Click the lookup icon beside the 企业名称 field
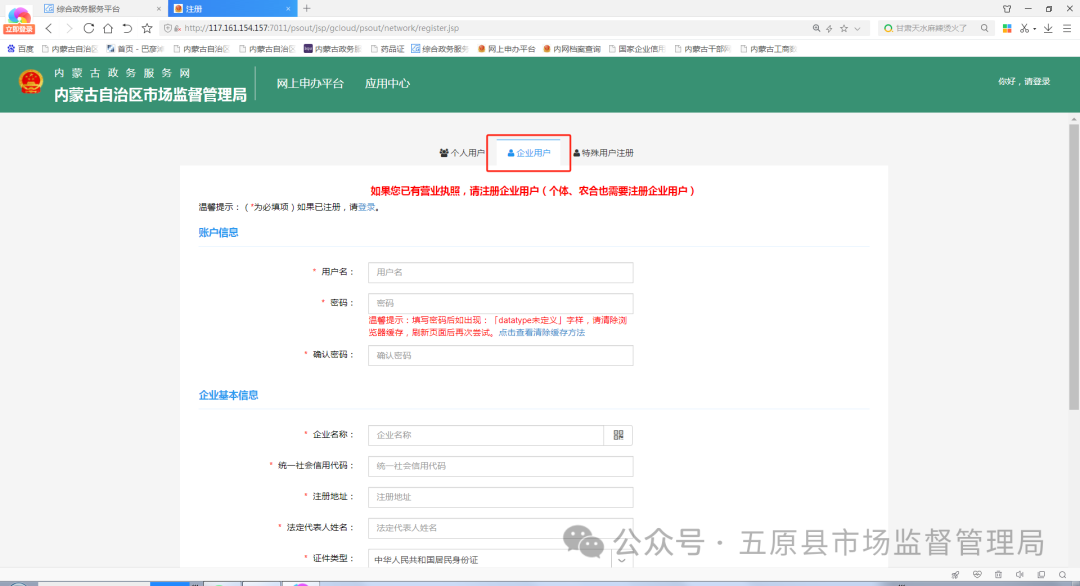 [617, 435]
